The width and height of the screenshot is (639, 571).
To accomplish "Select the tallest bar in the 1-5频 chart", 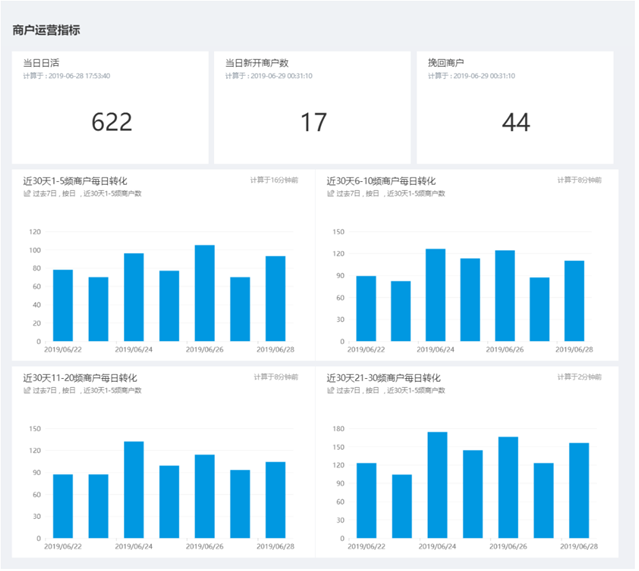I will click(x=204, y=293).
